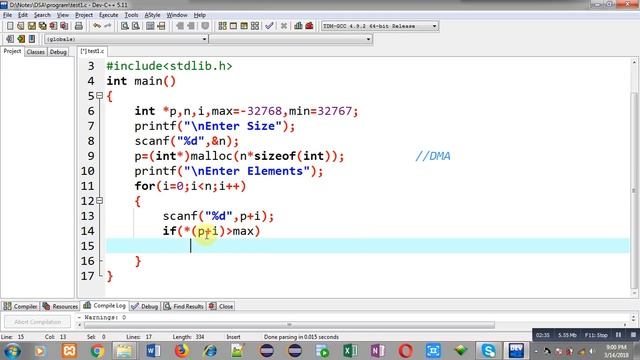Open the Tools menu
This screenshot has height=360, width=640.
click(131, 15)
